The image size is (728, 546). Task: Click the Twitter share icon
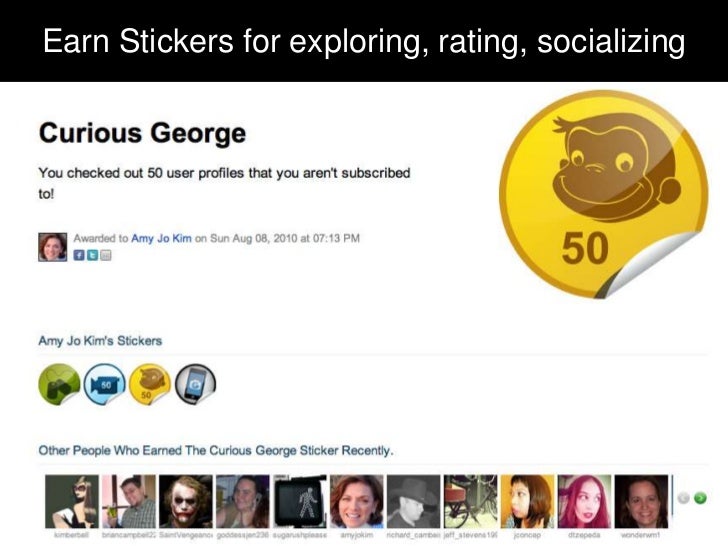pos(92,255)
